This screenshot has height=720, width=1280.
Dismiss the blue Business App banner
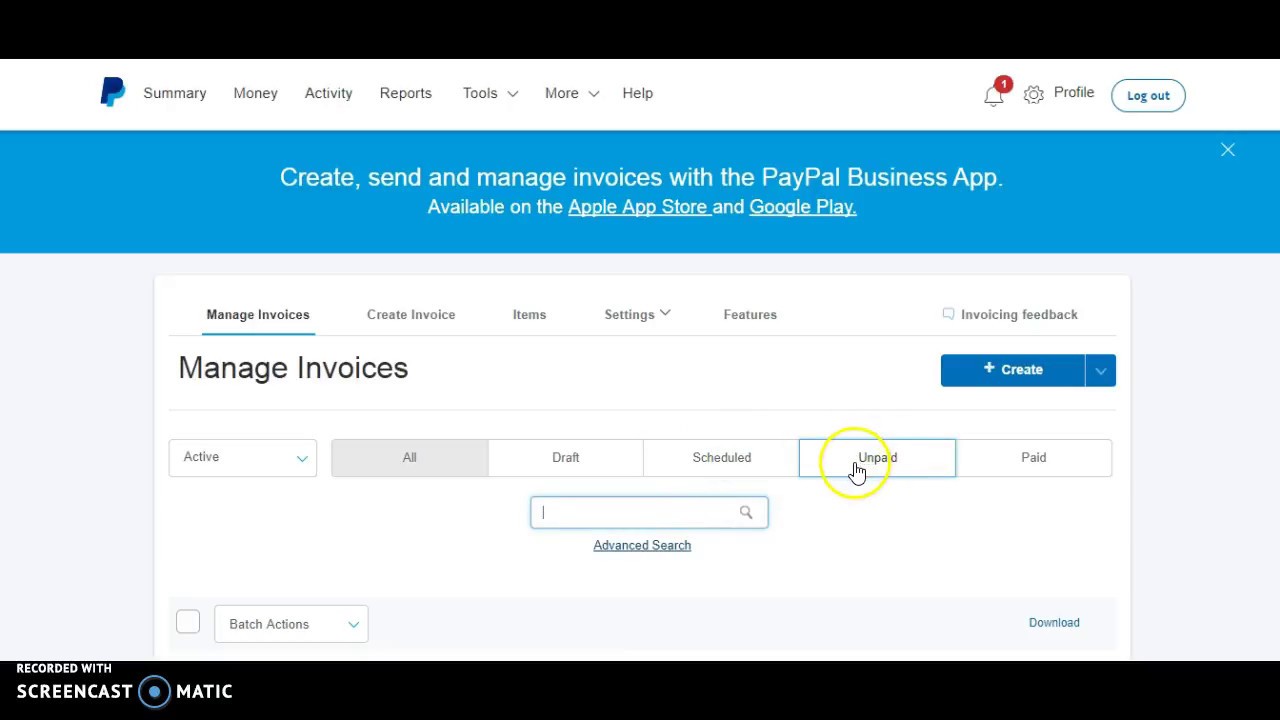pos(1228,150)
